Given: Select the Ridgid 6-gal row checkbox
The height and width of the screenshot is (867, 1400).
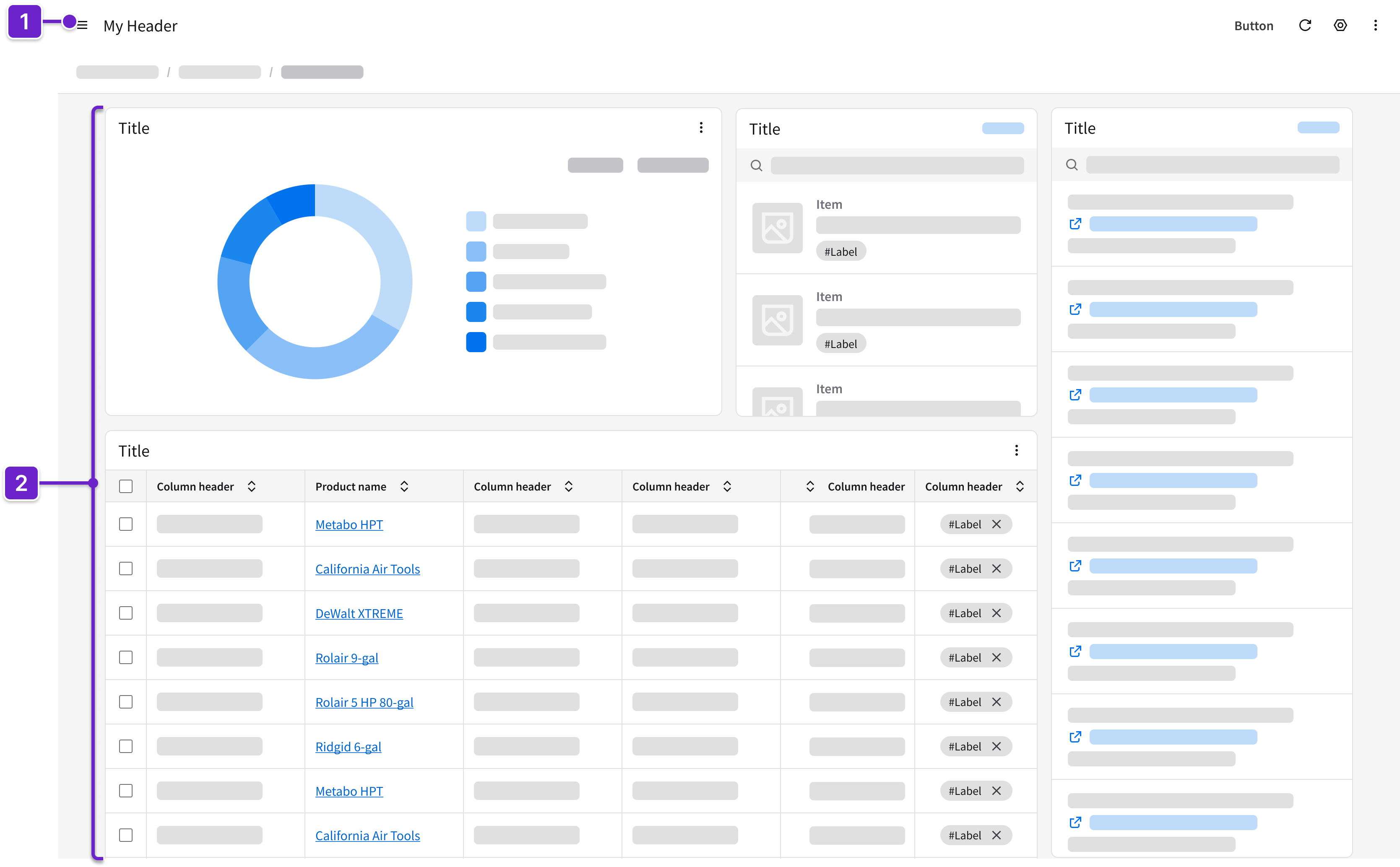Looking at the screenshot, I should (x=125, y=746).
